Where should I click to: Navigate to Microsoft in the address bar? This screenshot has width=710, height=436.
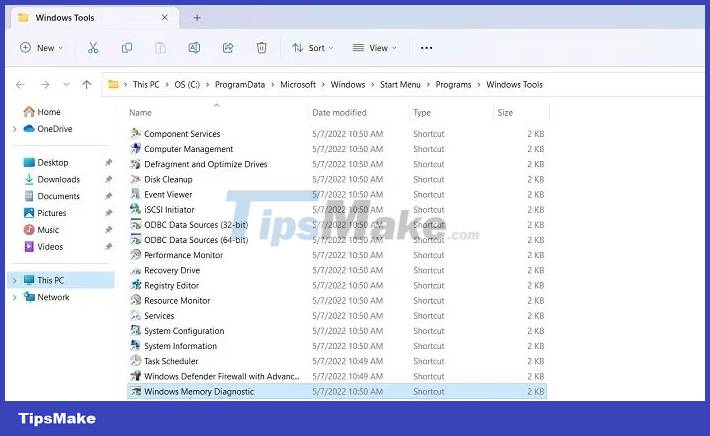[298, 85]
